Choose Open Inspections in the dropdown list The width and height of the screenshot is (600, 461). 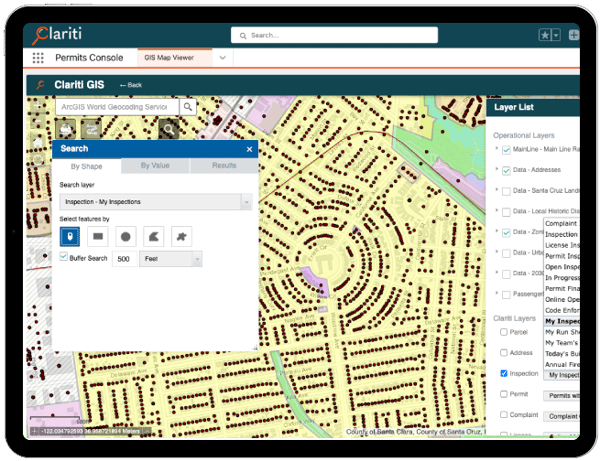(562, 267)
